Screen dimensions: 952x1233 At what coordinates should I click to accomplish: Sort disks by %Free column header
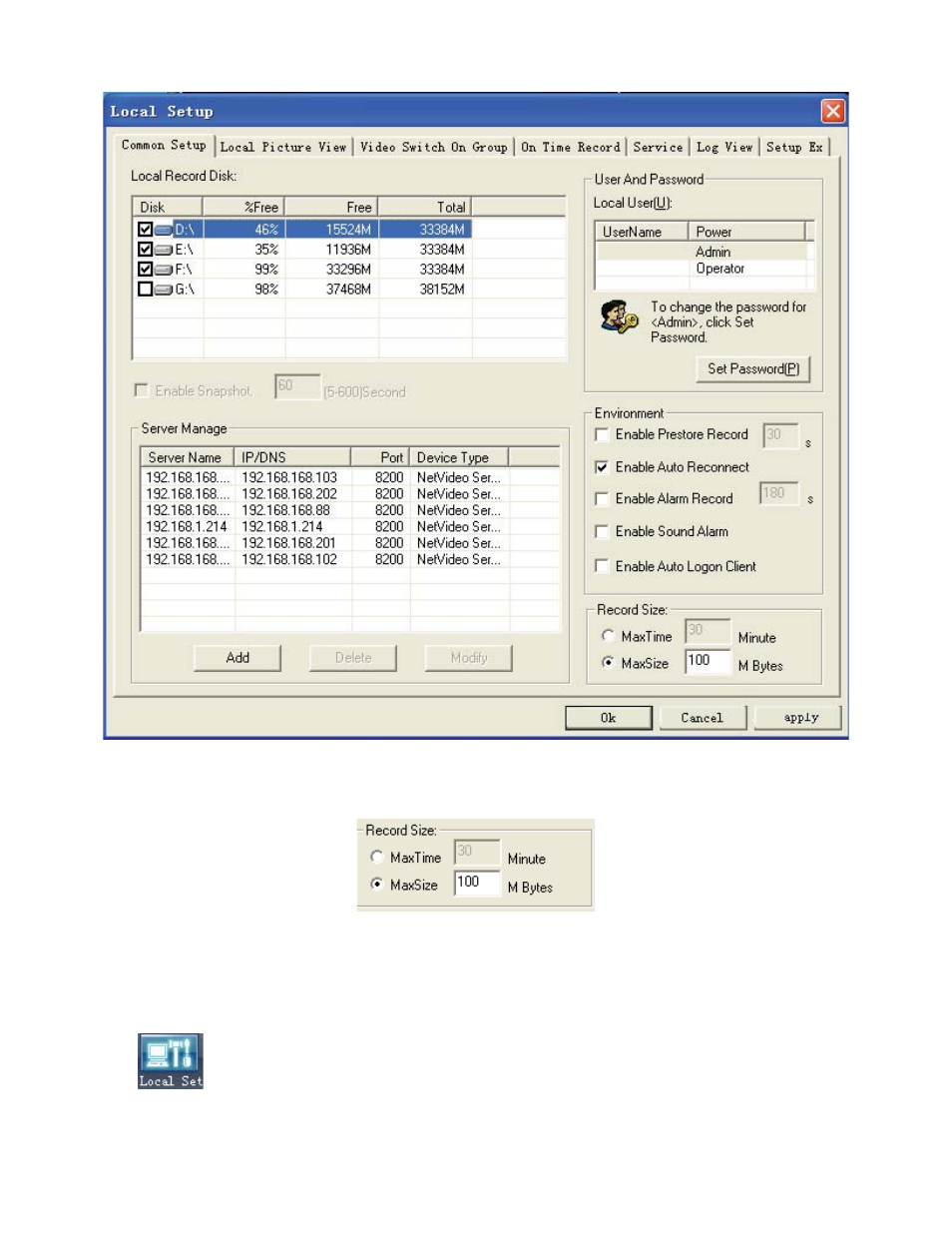[x=244, y=207]
